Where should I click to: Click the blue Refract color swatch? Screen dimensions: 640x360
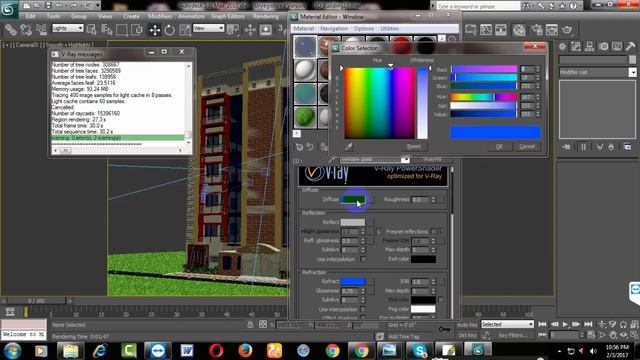pos(353,282)
